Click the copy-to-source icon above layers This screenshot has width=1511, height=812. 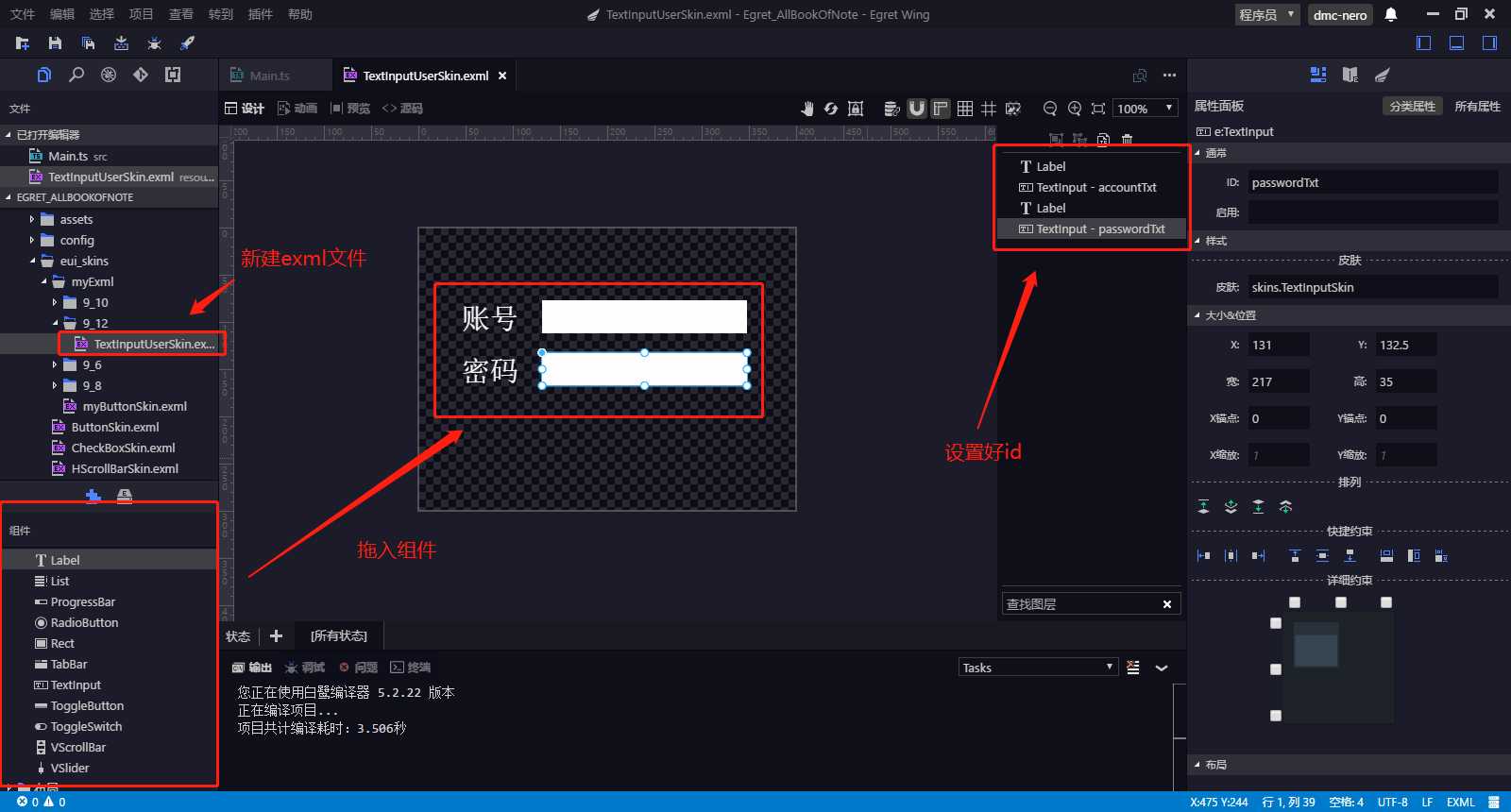pos(1103,140)
